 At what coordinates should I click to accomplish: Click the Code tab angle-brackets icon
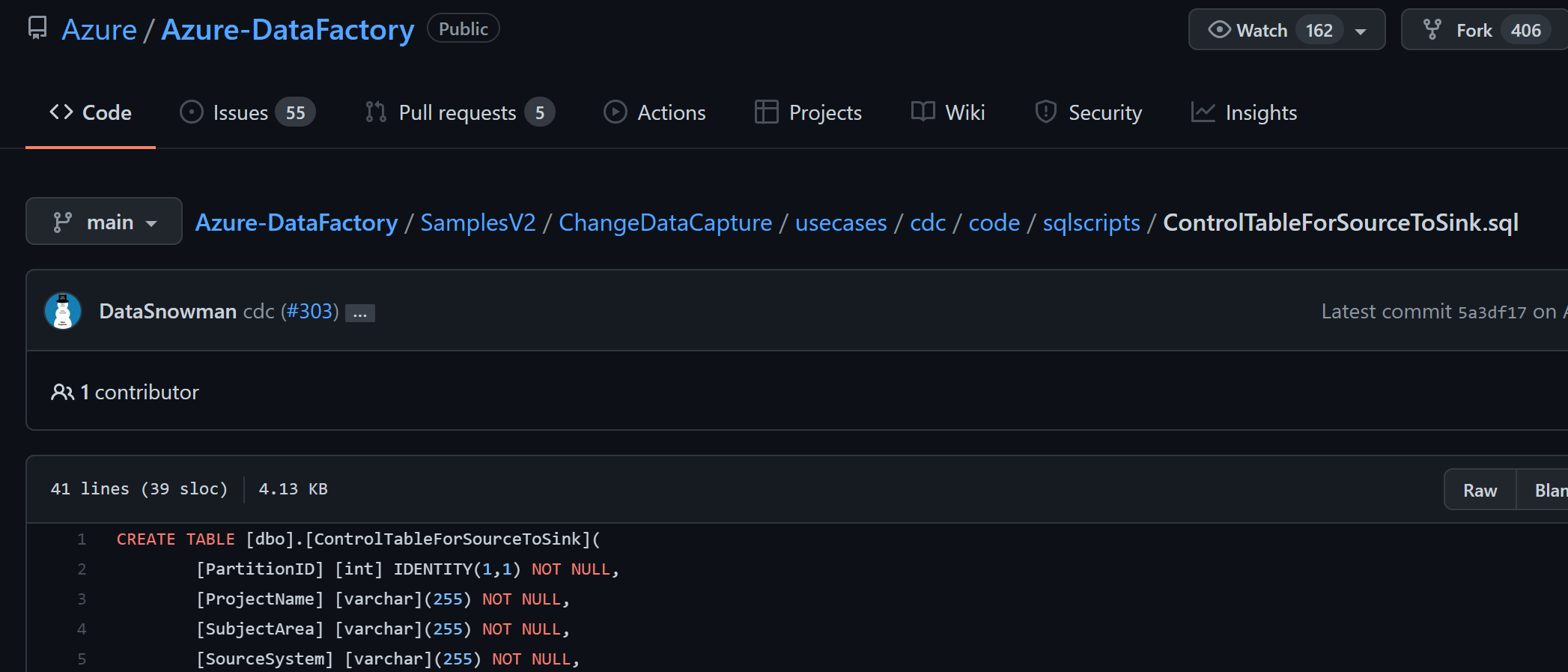click(61, 112)
